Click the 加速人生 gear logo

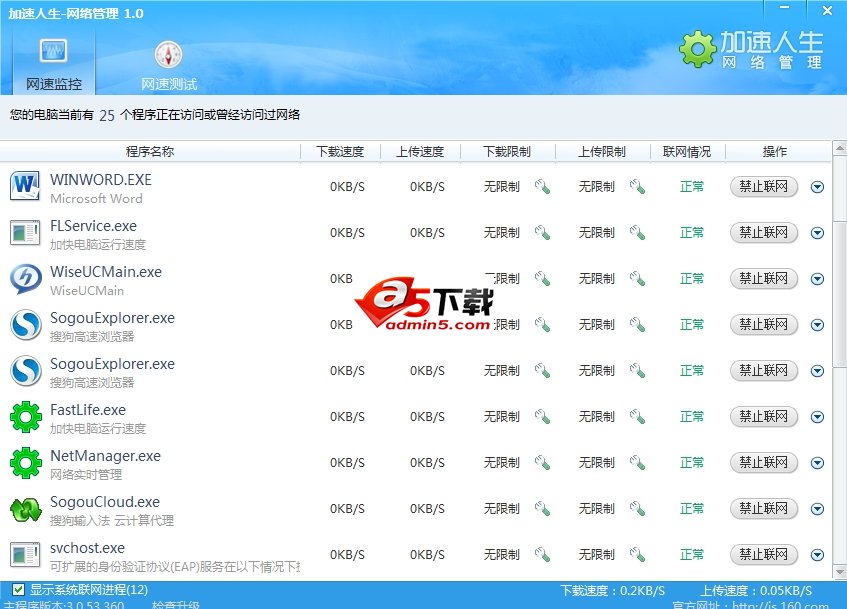[697, 49]
